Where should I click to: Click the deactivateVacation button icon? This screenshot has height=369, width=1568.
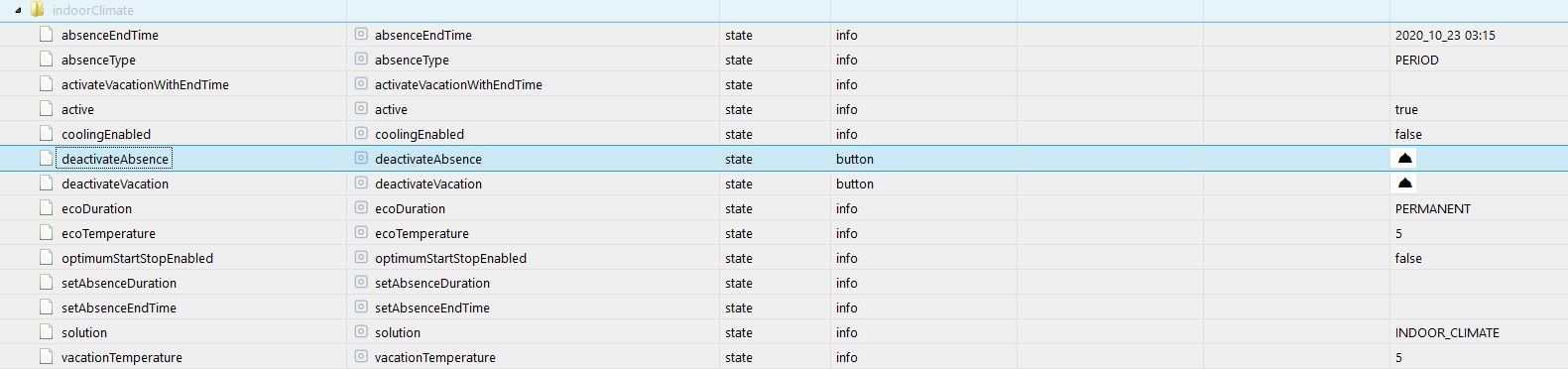[1404, 184]
